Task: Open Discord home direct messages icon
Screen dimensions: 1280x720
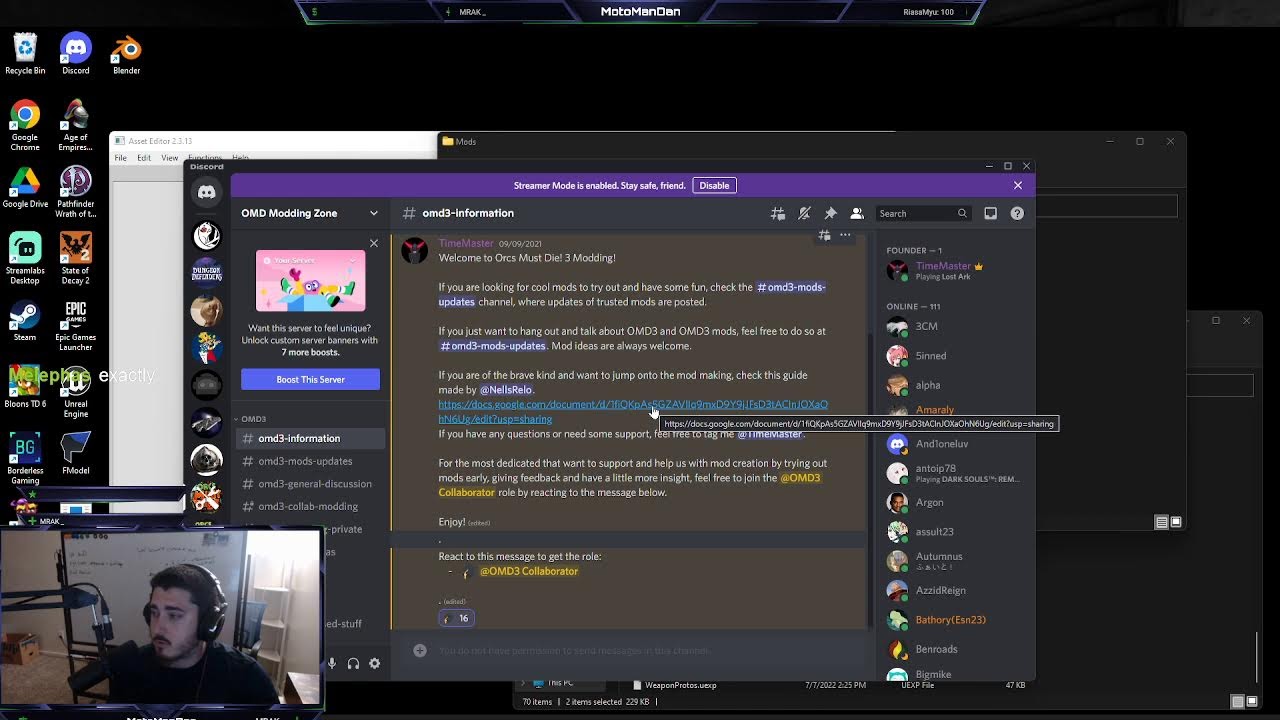Action: [207, 192]
